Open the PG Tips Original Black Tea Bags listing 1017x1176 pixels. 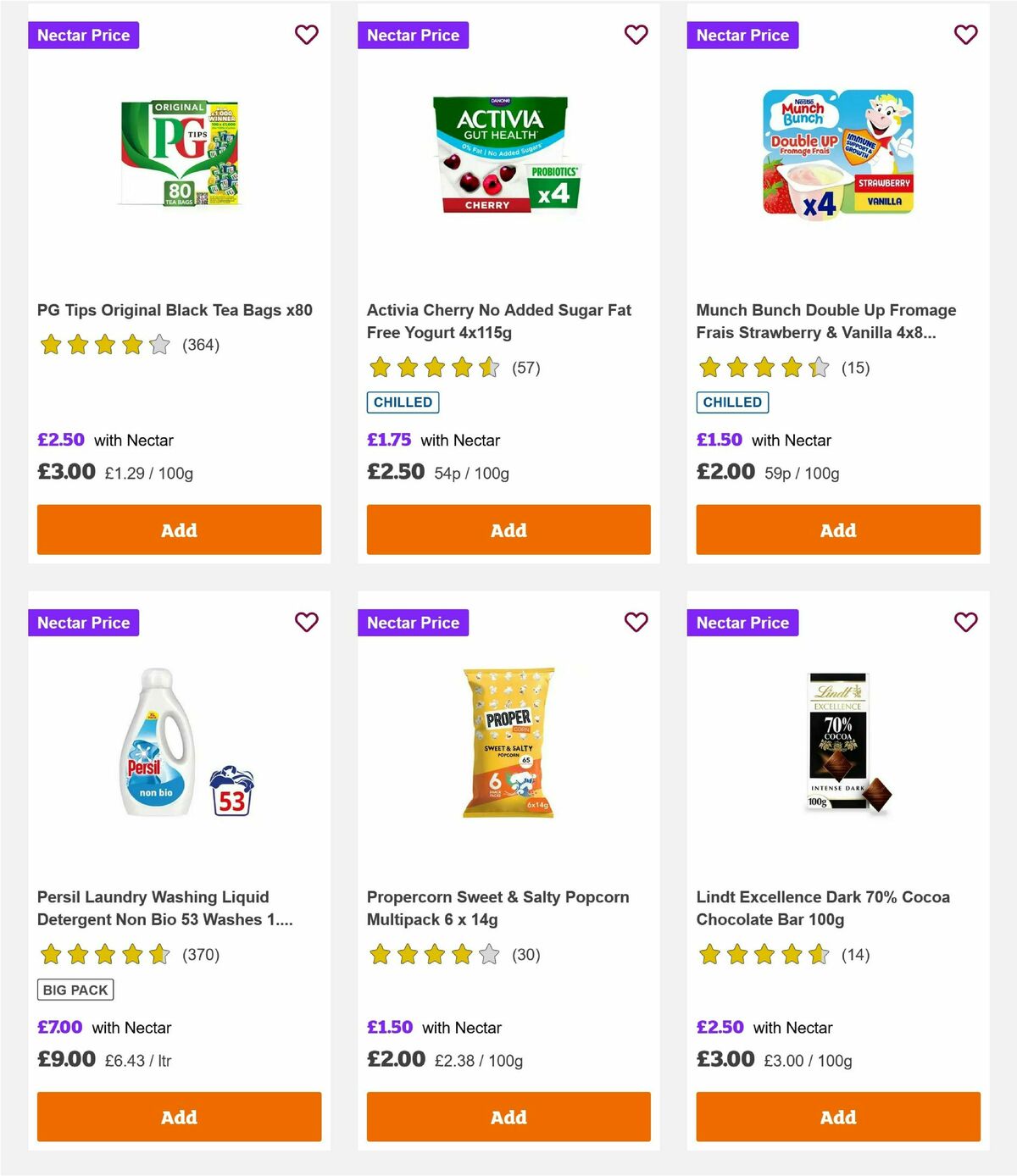click(x=175, y=310)
